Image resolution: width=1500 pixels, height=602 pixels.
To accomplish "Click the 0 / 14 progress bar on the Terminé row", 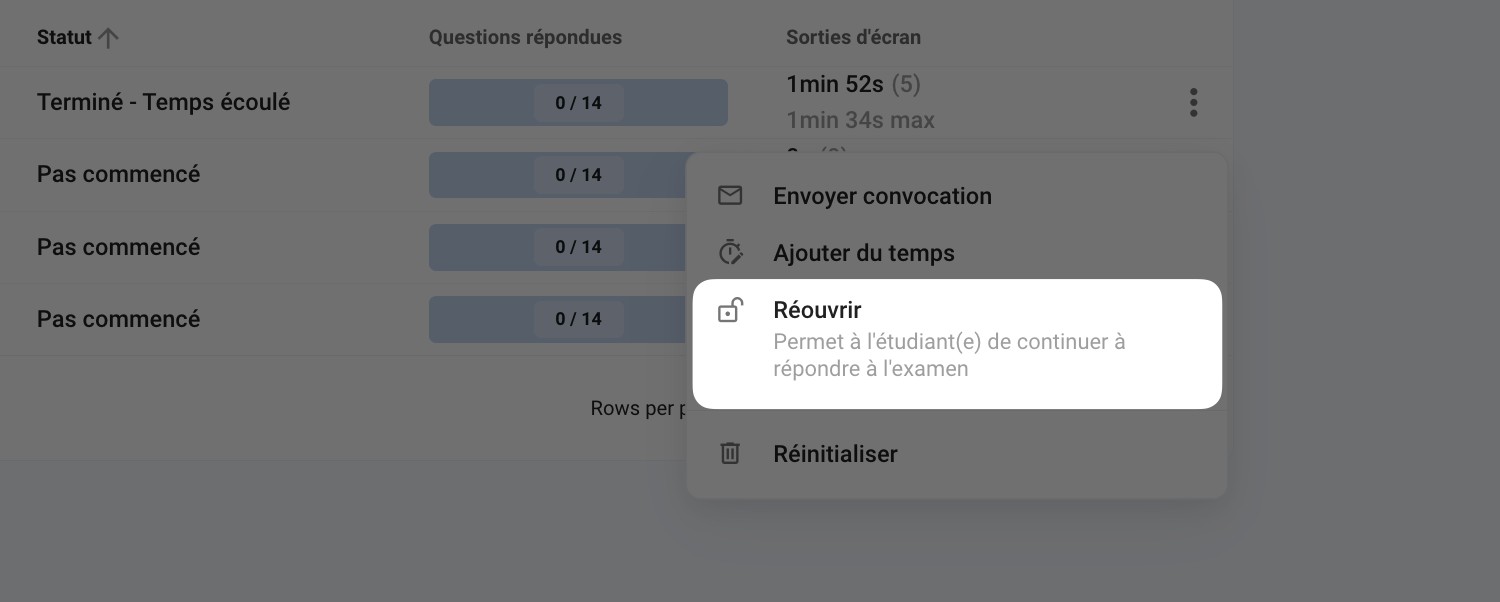I will [578, 103].
